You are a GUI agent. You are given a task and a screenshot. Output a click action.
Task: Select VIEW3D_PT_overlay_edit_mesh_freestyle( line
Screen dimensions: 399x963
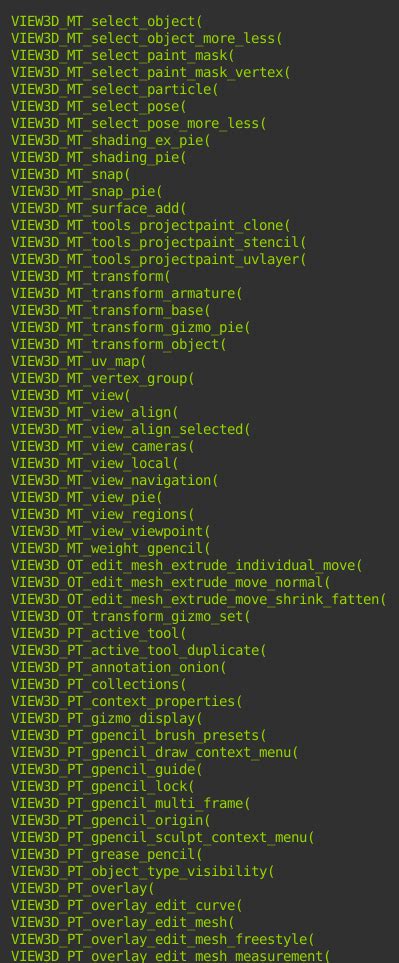pyautogui.click(x=163, y=939)
